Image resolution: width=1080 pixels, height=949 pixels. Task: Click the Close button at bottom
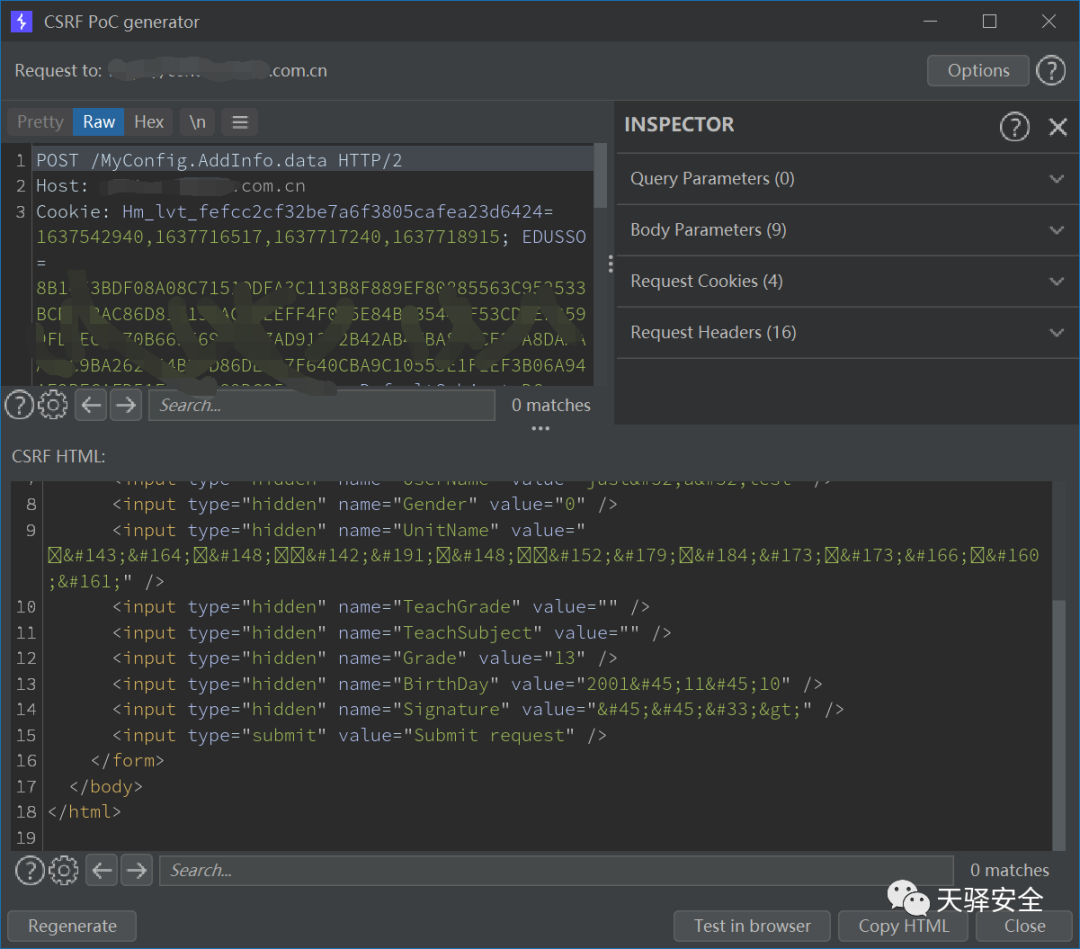[x=1024, y=926]
